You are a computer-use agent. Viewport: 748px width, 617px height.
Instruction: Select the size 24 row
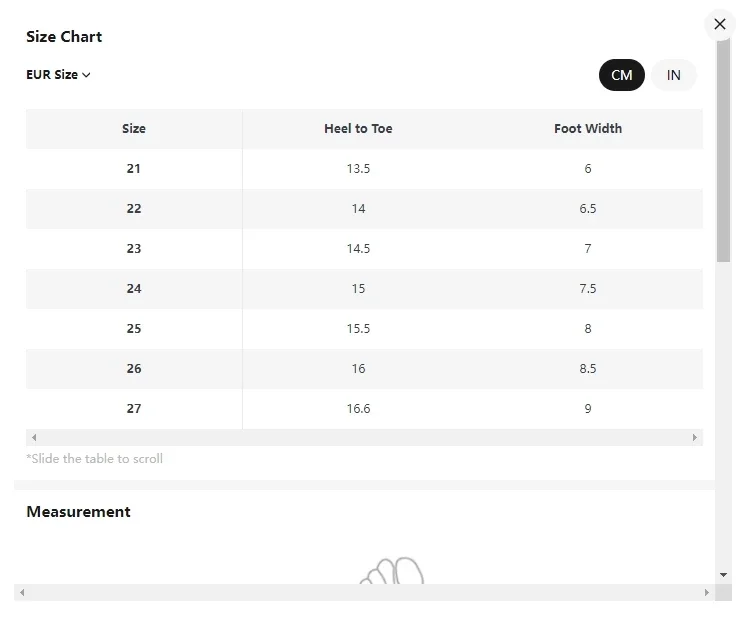[x=364, y=289]
